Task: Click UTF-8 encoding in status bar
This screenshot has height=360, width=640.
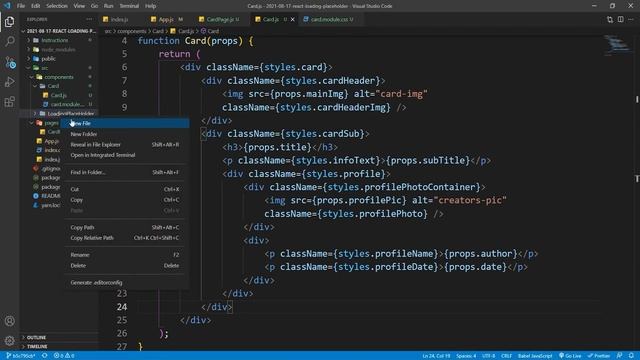Action: (x=489, y=356)
